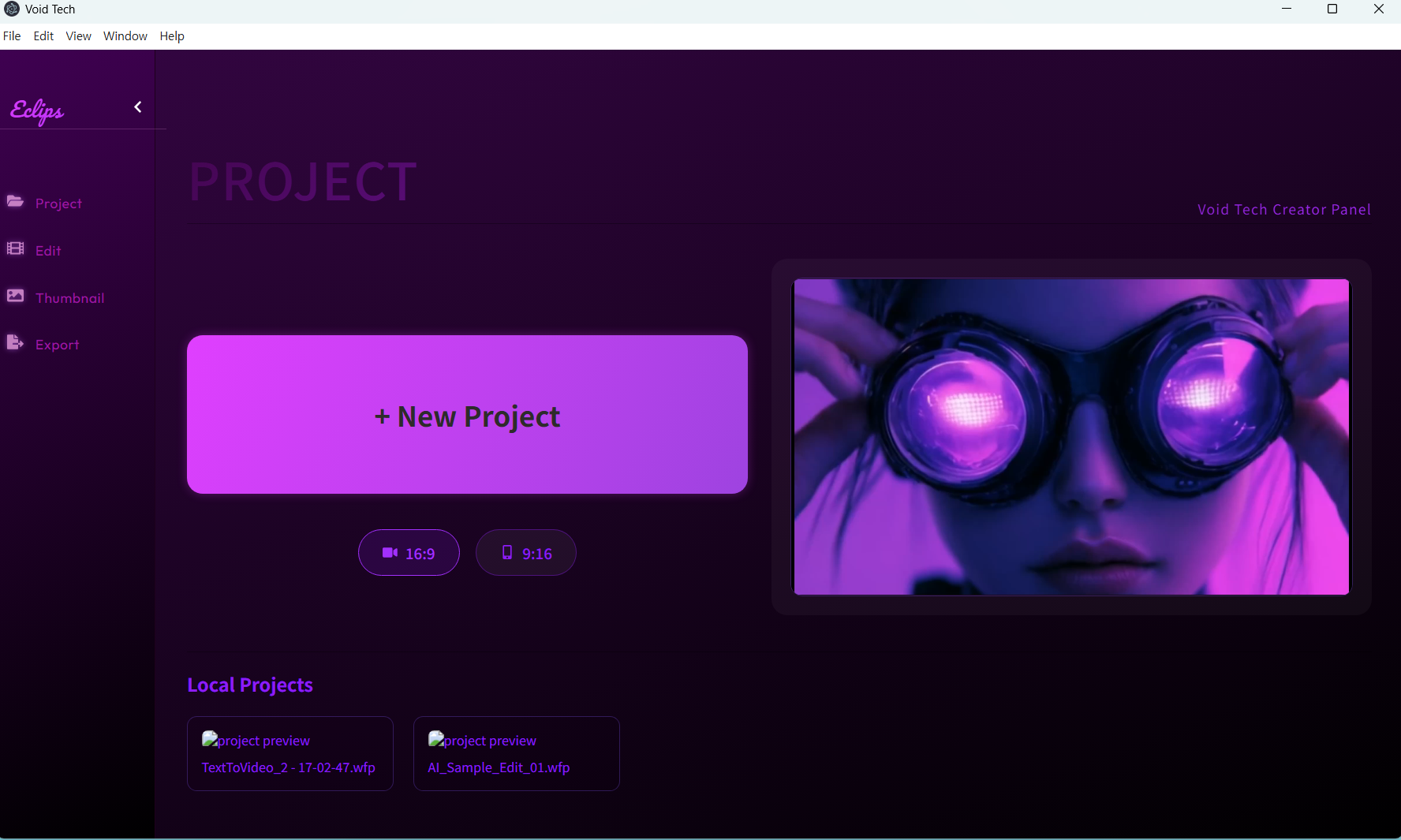Open the Edit menu in menu bar
Image resolution: width=1401 pixels, height=840 pixels.
[x=43, y=36]
